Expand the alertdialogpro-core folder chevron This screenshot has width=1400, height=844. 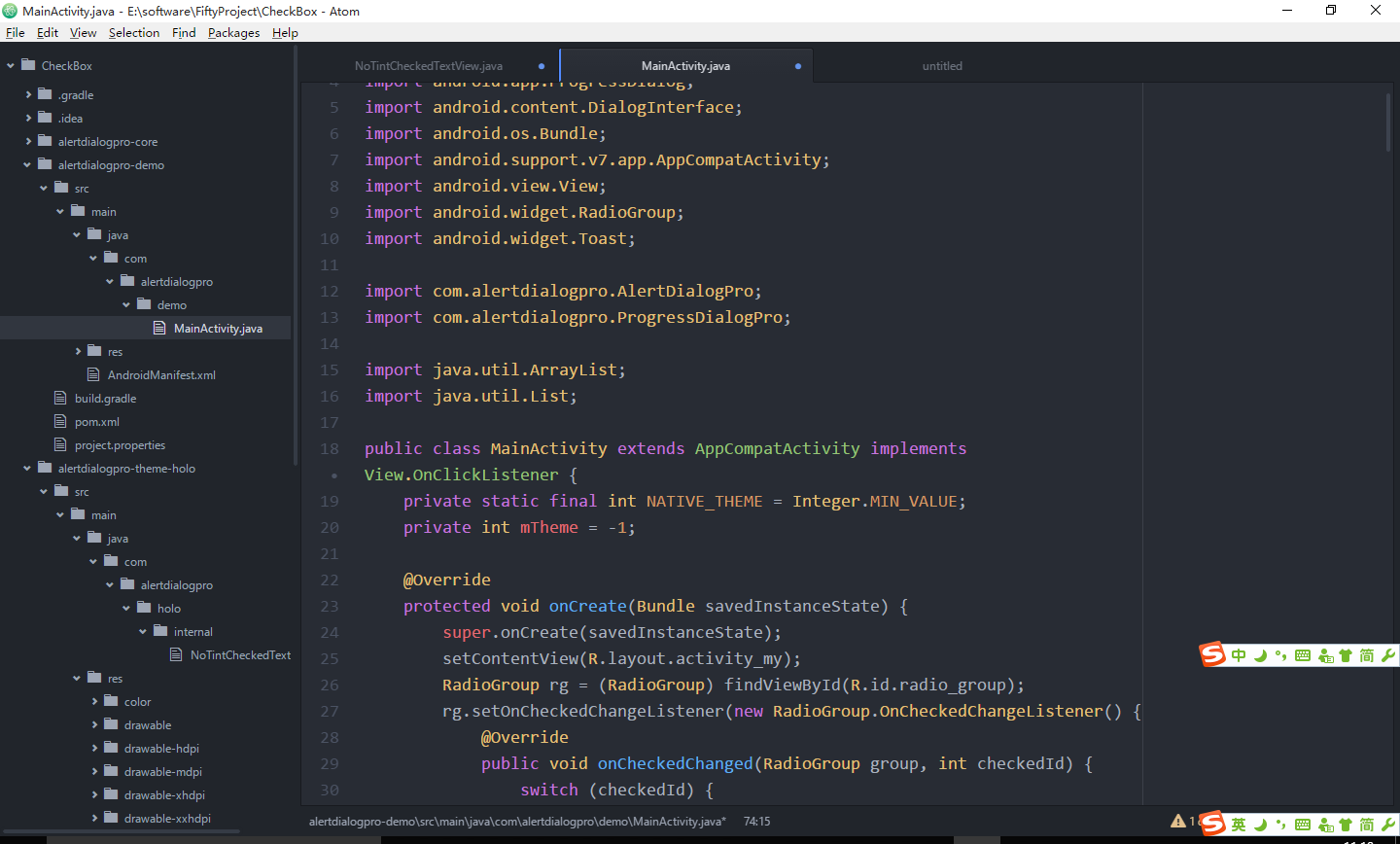tap(28, 141)
